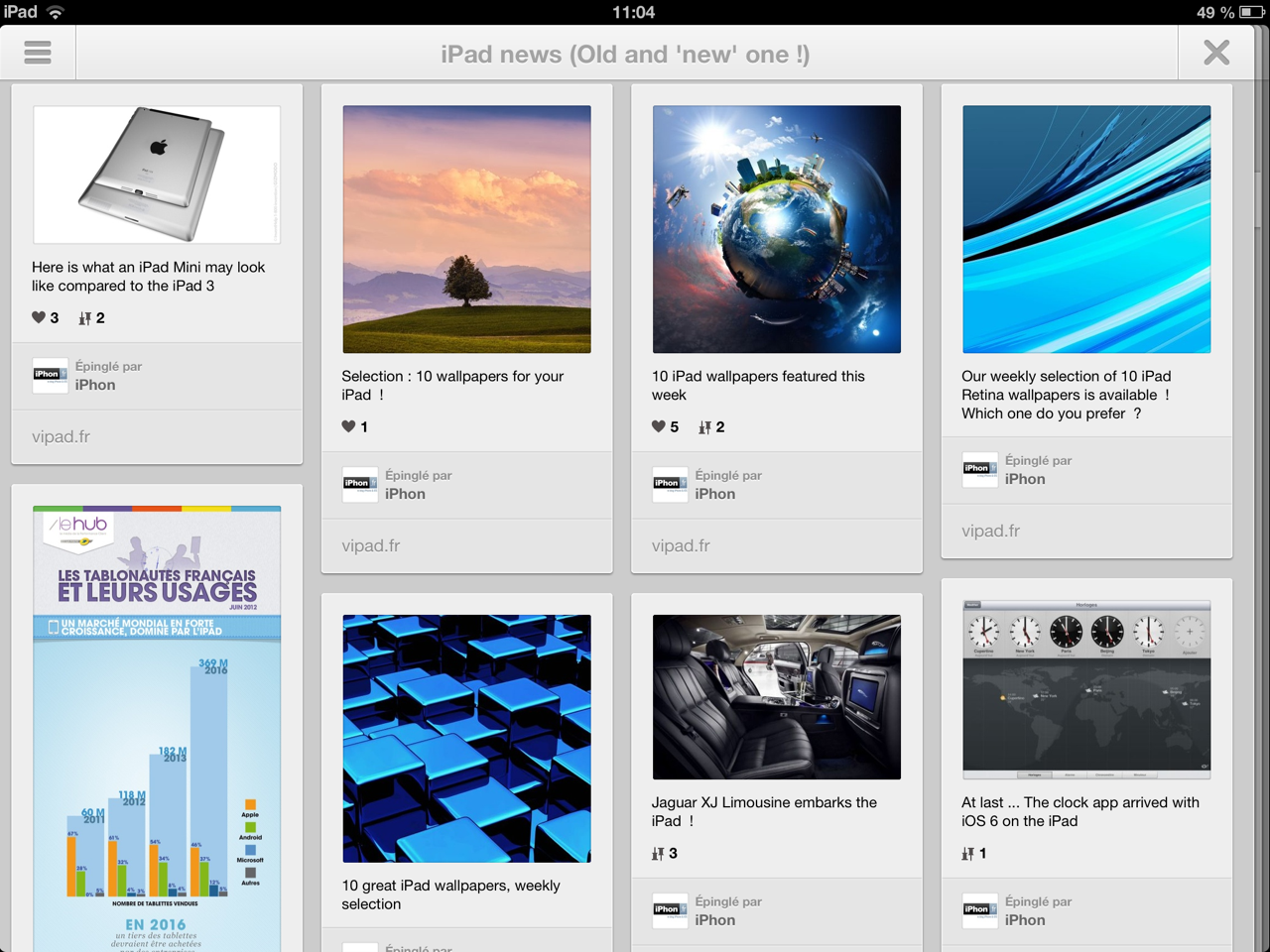Image resolution: width=1270 pixels, height=952 pixels.
Task: Open the hamburger menu
Action: [38, 53]
